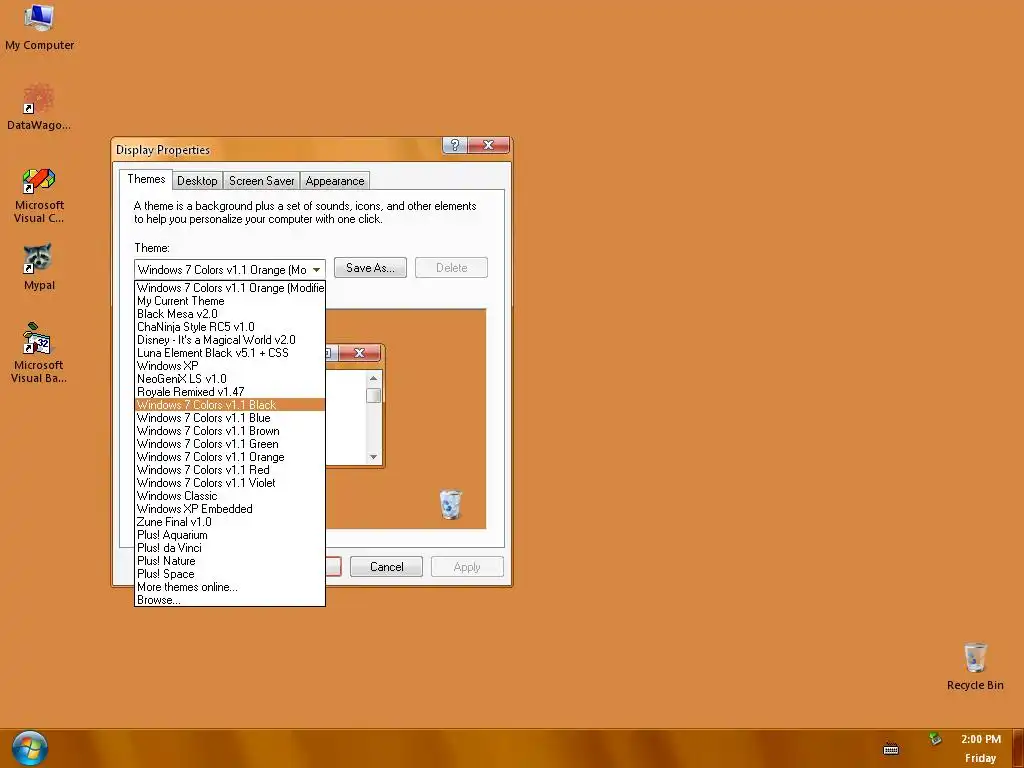Click the Recycle Bin in the theme preview
1024x768 pixels.
click(x=450, y=504)
